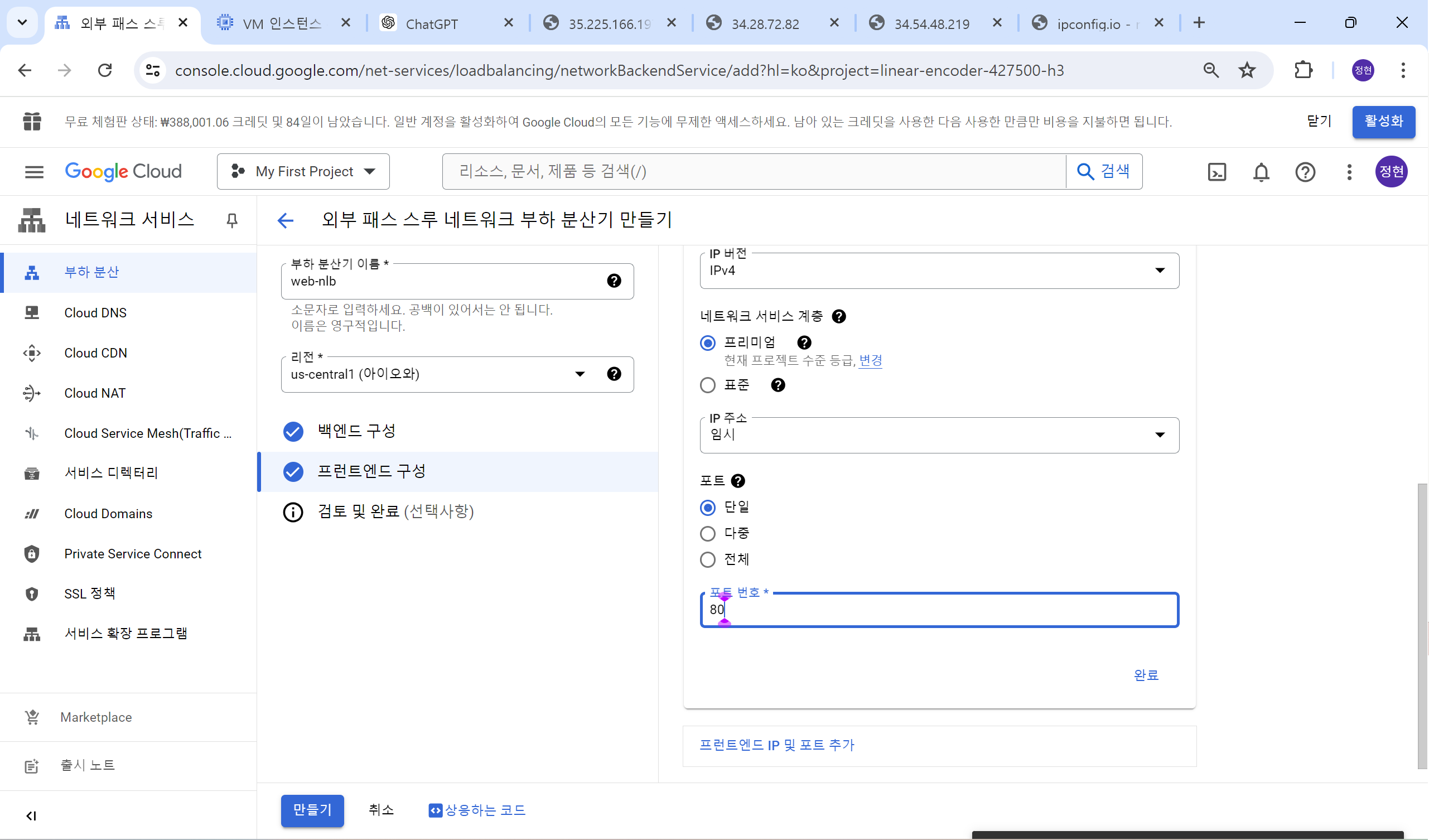Open My First Project selector
The image size is (1429, 840).
pos(303,171)
